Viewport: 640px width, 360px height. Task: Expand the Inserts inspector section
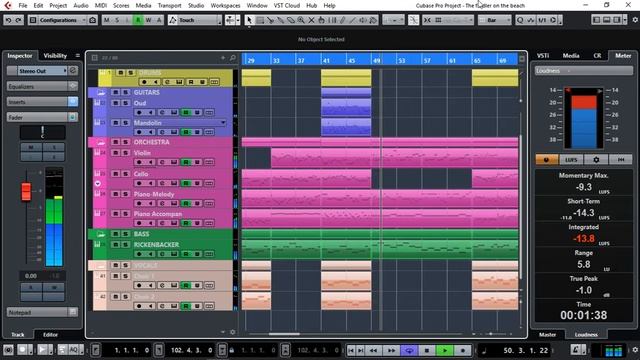(42, 102)
